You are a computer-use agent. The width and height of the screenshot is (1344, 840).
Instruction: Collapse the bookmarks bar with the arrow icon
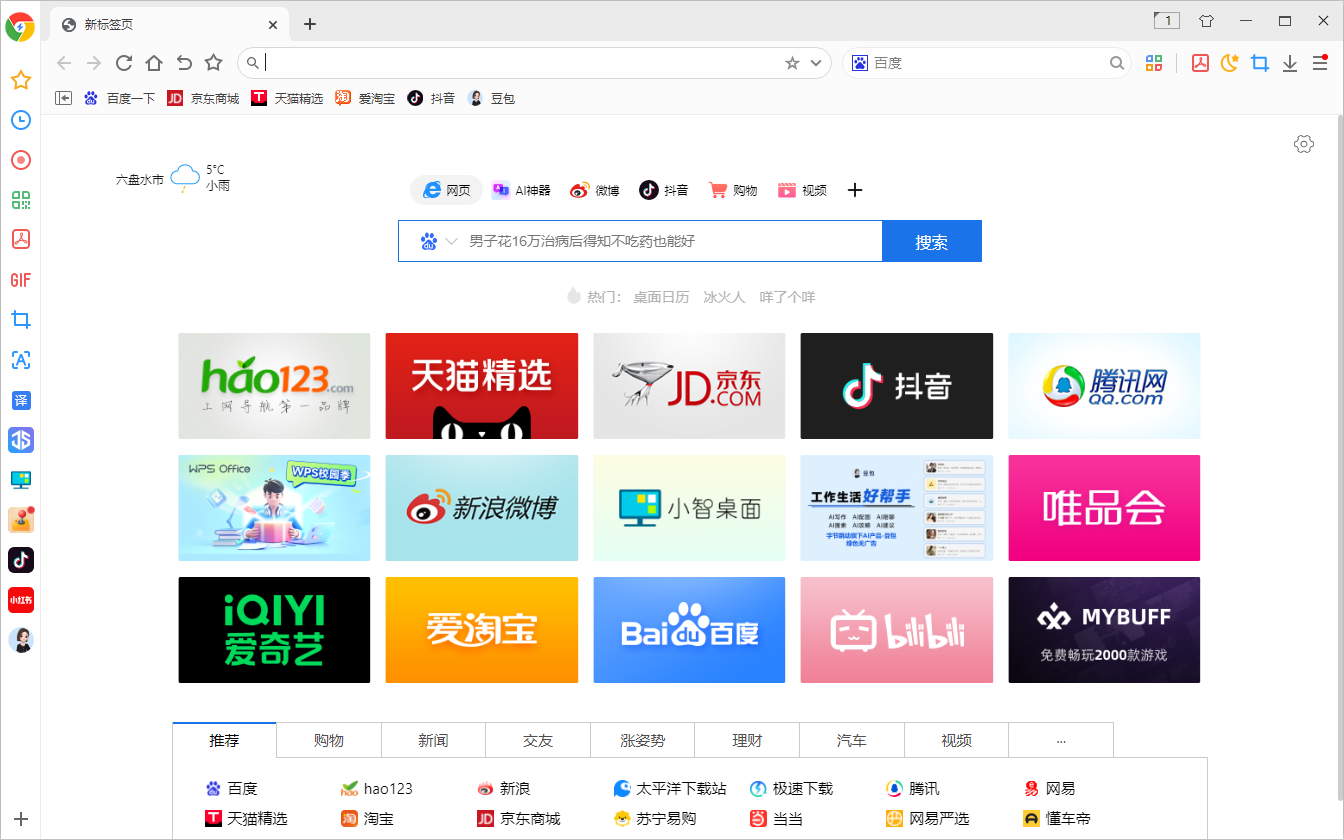pos(63,97)
